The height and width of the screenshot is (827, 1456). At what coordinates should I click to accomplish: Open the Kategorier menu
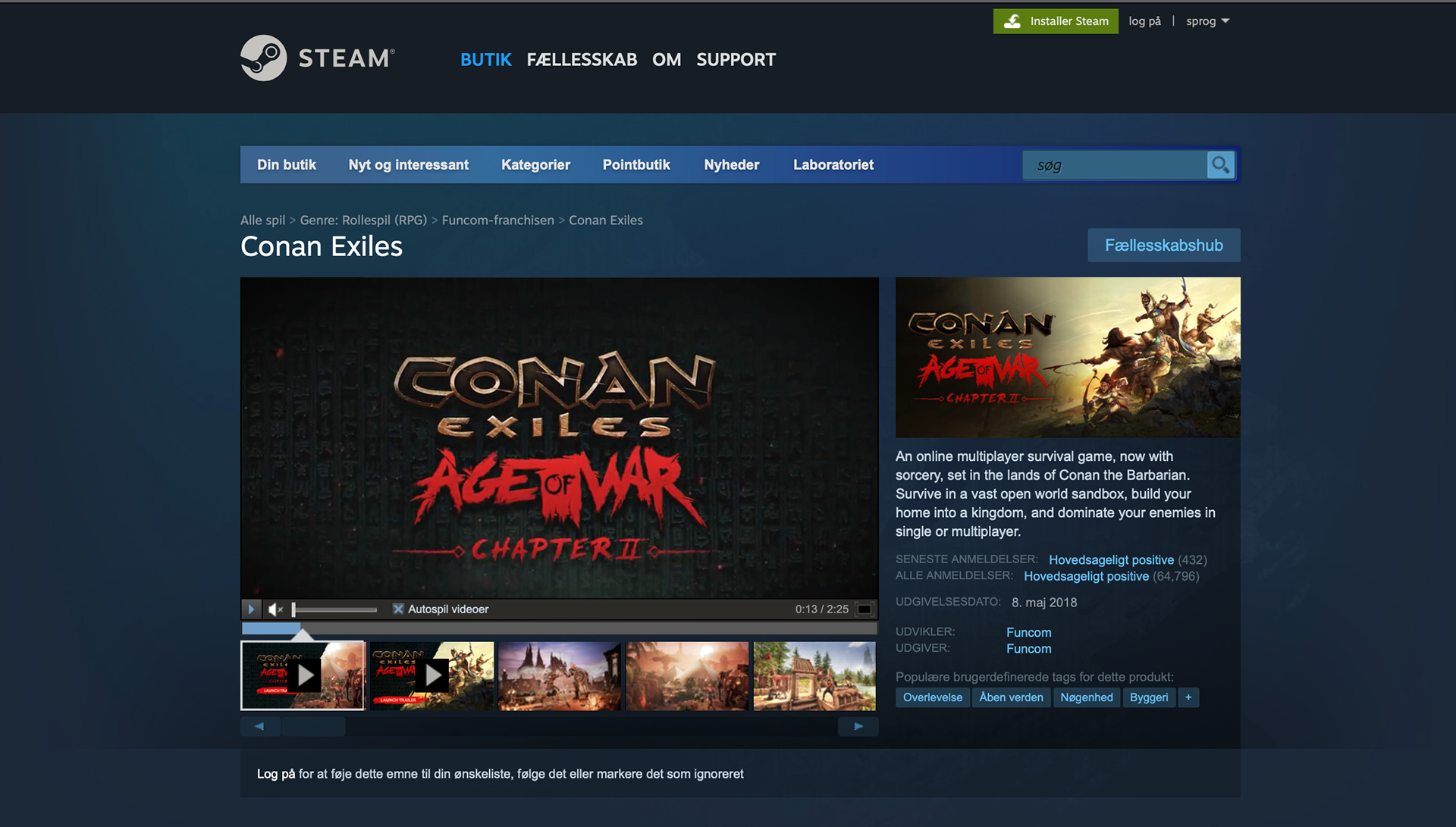[535, 164]
